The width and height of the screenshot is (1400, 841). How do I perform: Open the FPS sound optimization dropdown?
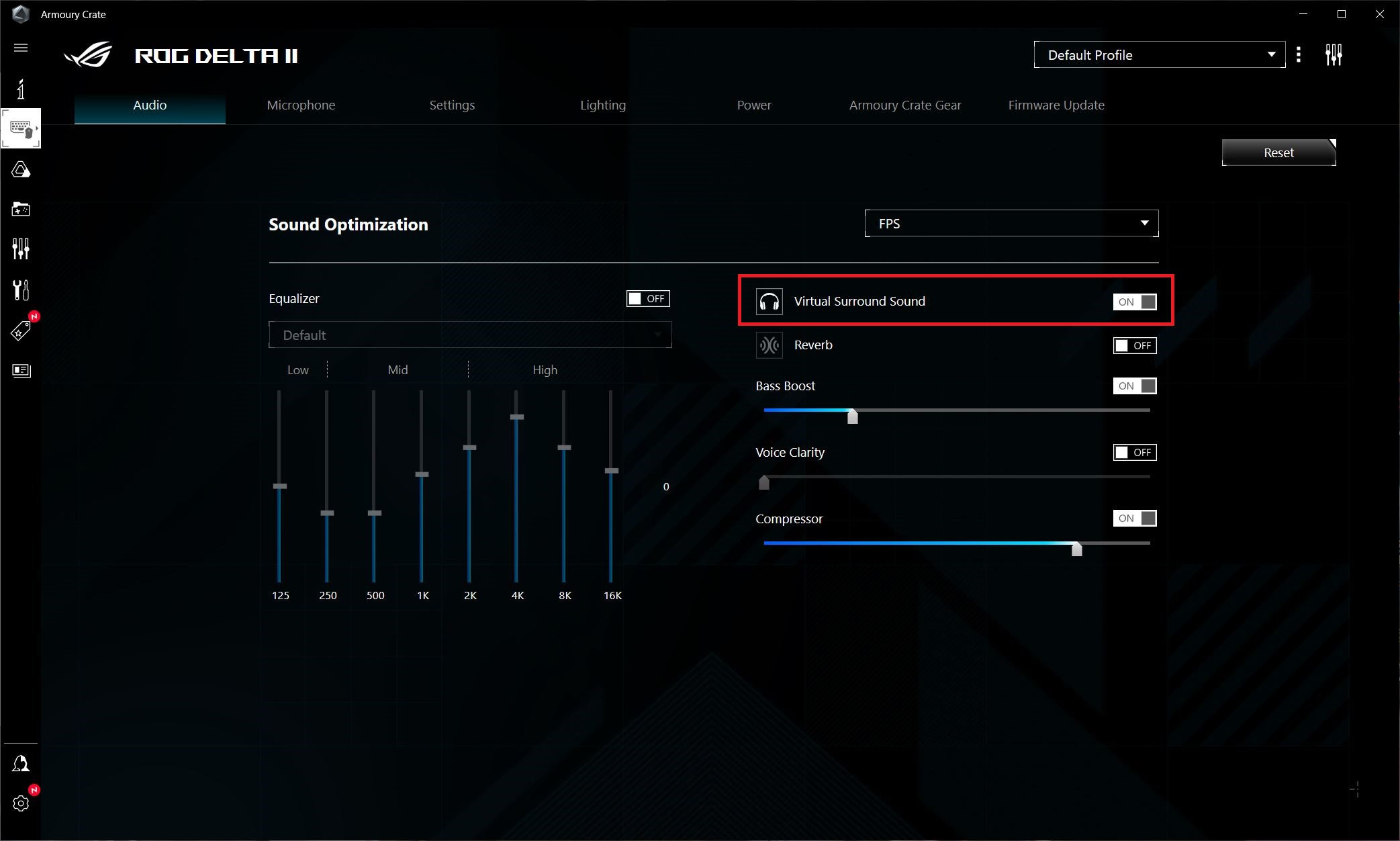(x=1011, y=223)
